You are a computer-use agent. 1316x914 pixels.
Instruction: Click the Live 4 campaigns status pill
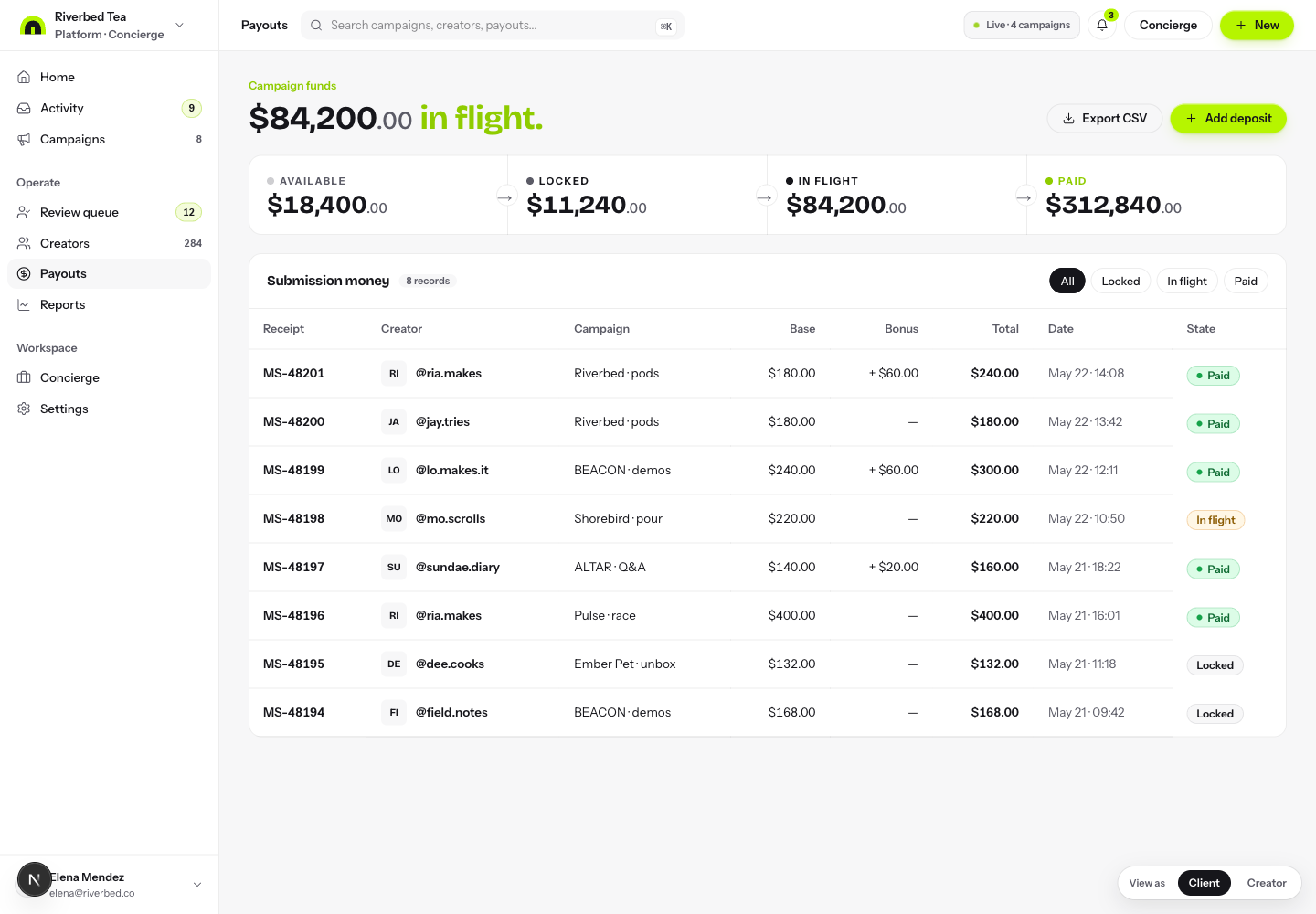pos(1022,26)
